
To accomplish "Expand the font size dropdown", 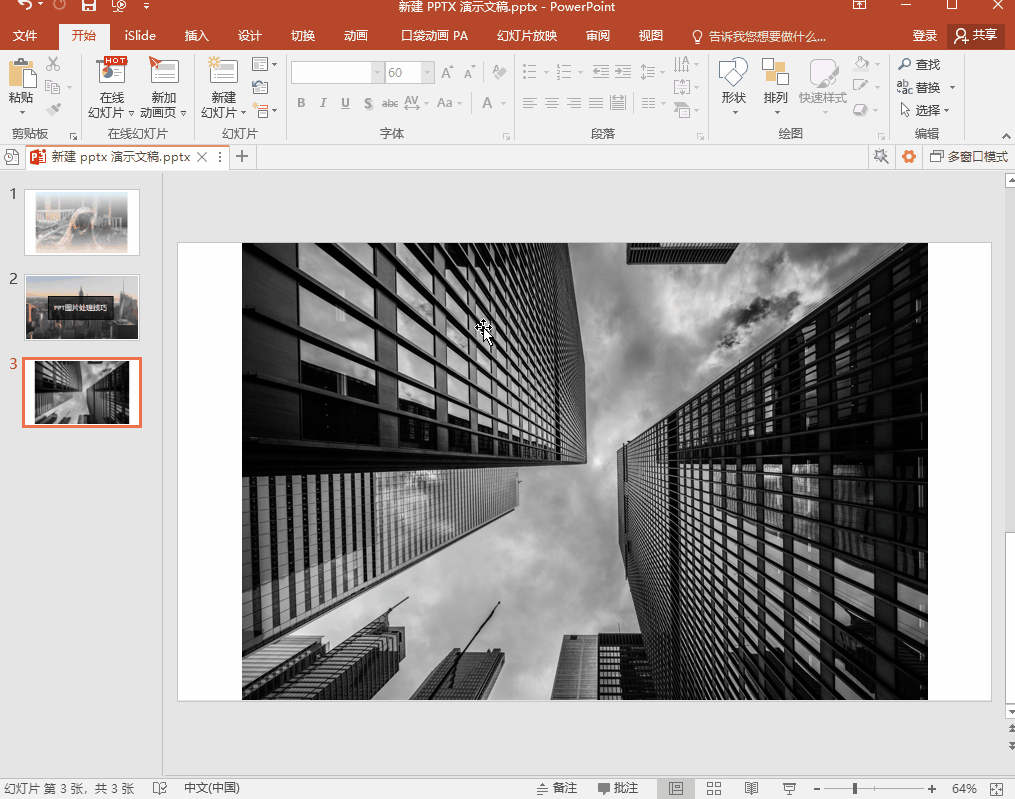I will tap(428, 73).
